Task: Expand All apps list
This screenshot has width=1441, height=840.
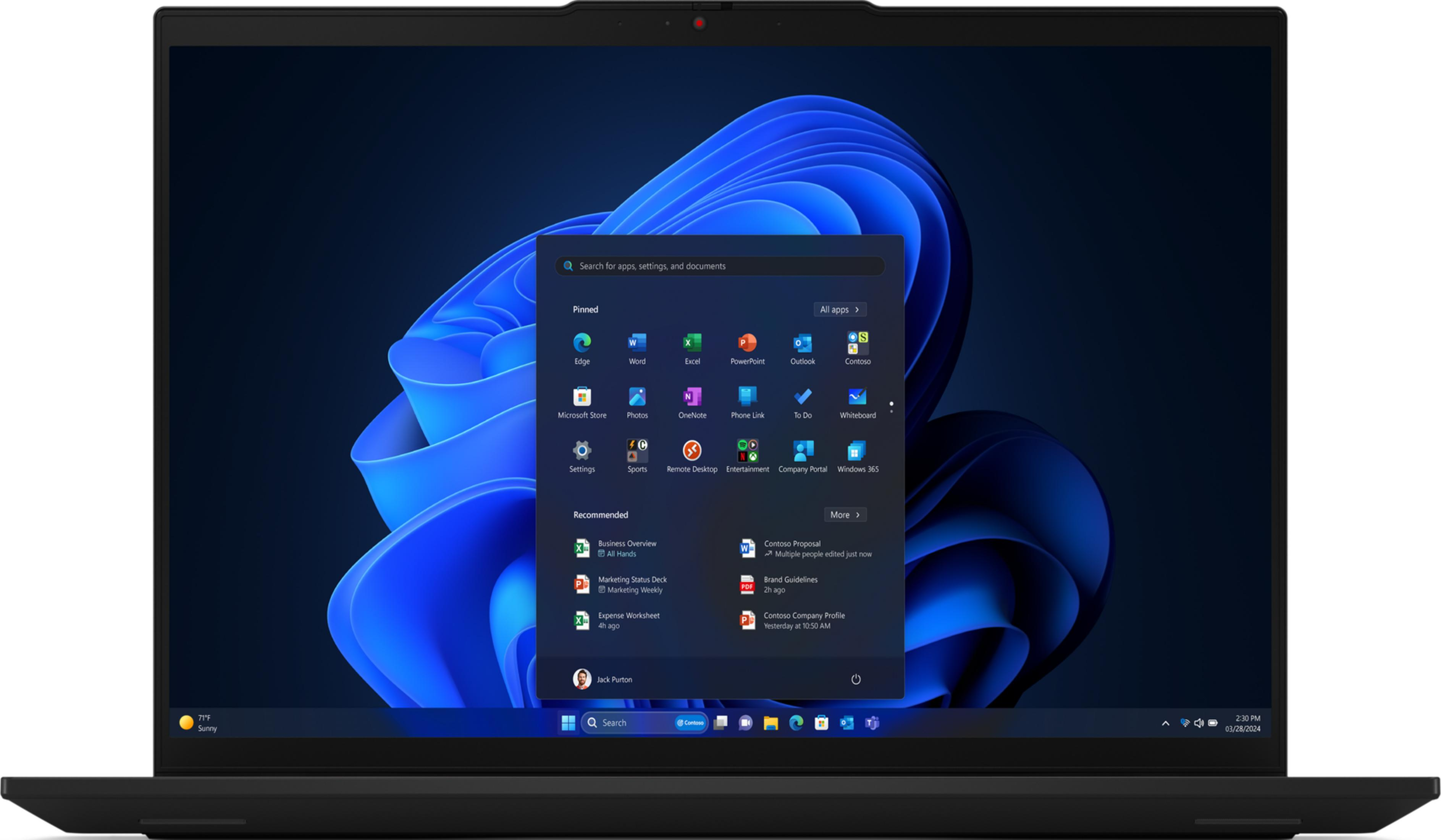Action: 840,309
